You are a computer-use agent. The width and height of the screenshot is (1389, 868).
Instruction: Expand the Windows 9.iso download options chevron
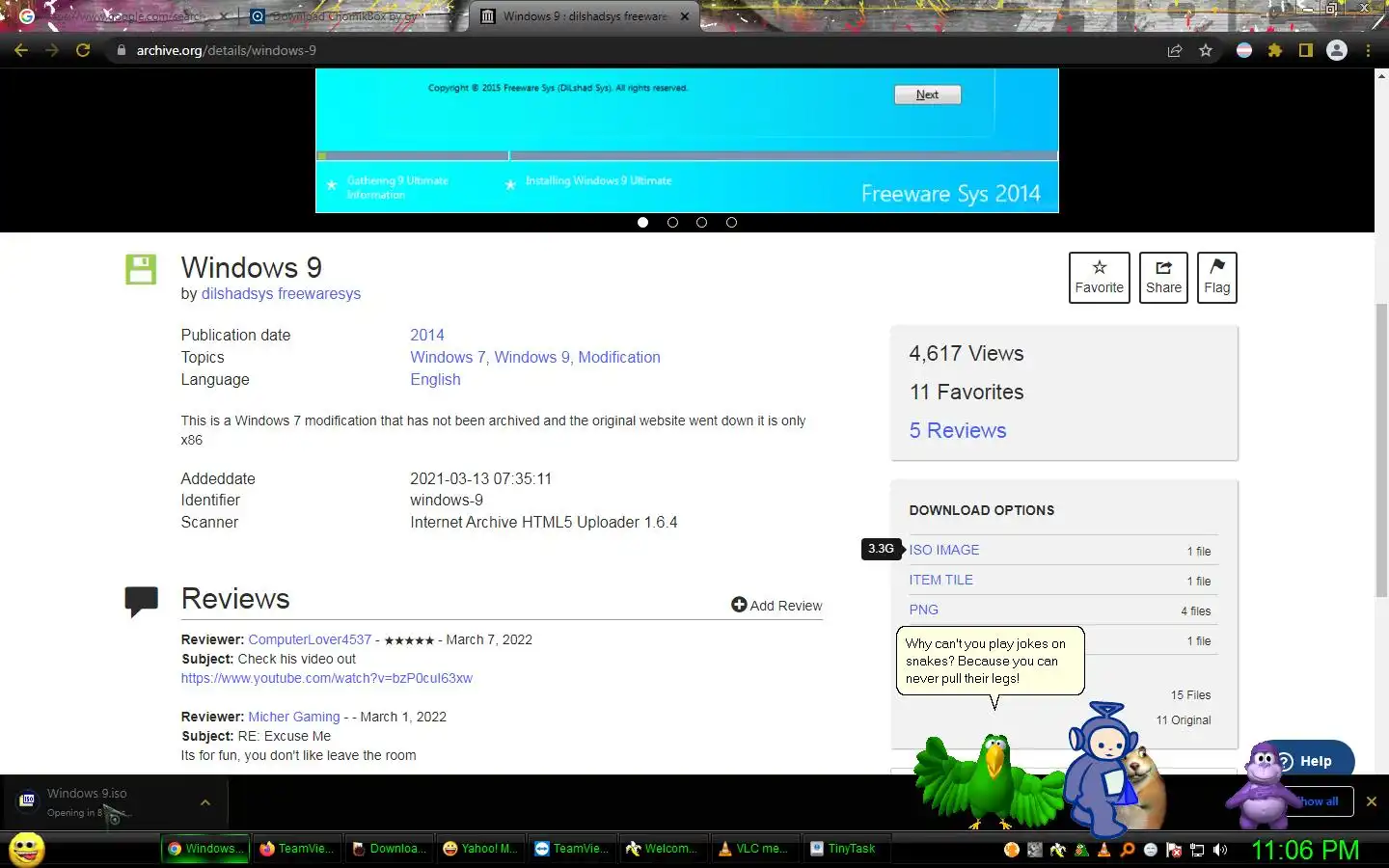[x=204, y=801]
